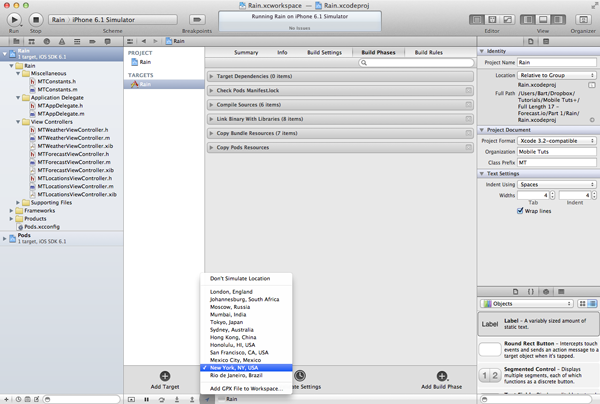Expand Target Dependencies build phase
Image resolution: width=600 pixels, height=404 pixels.
click(x=211, y=76)
